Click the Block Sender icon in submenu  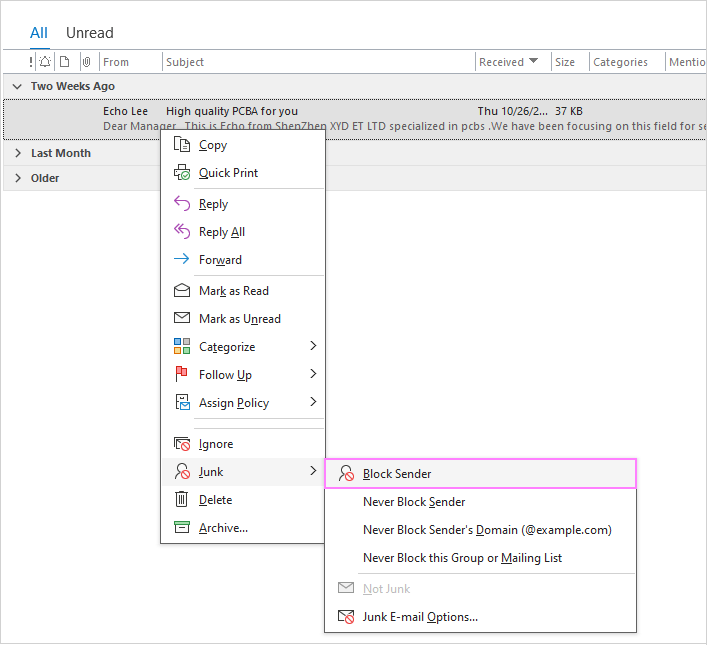tap(346, 474)
